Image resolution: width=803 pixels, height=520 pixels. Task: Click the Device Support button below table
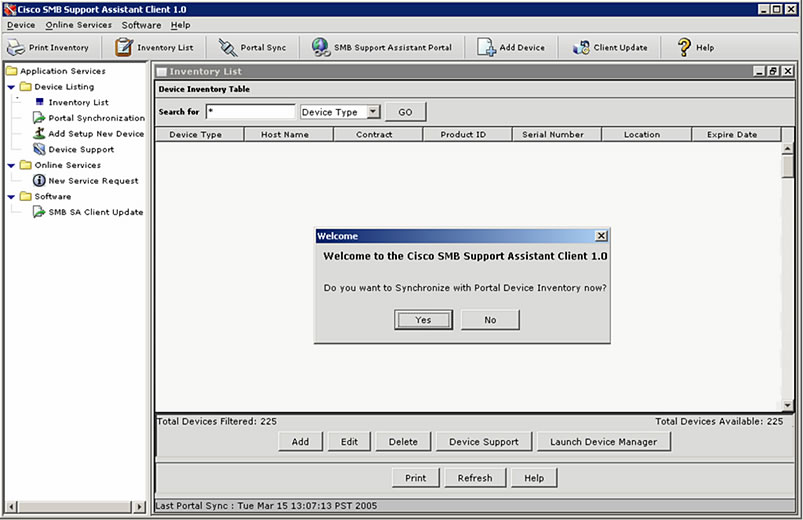point(484,442)
